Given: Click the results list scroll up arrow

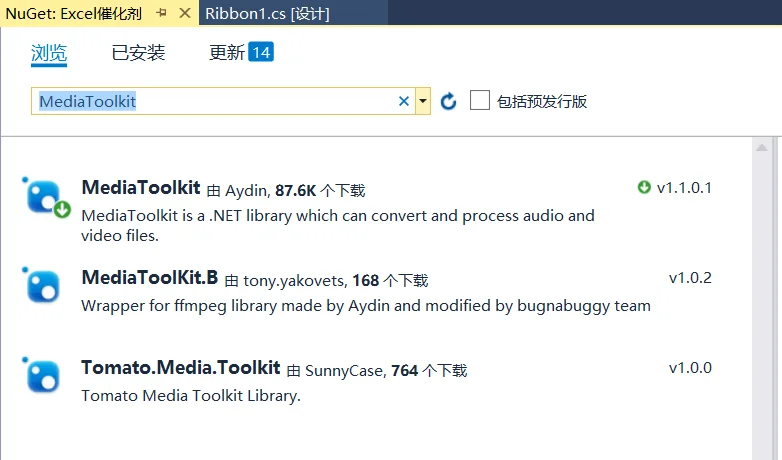Looking at the screenshot, I should point(762,147).
